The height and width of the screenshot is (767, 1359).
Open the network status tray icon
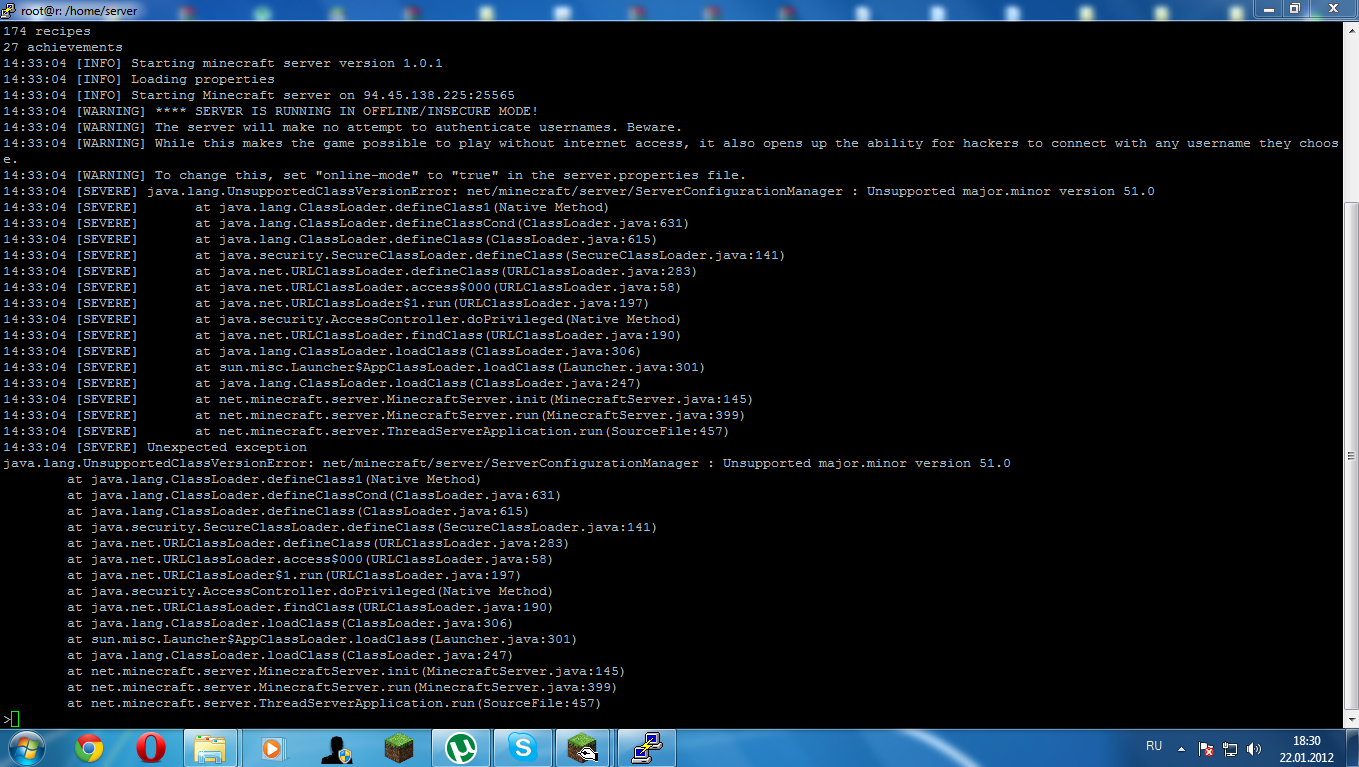pyautogui.click(x=1230, y=749)
